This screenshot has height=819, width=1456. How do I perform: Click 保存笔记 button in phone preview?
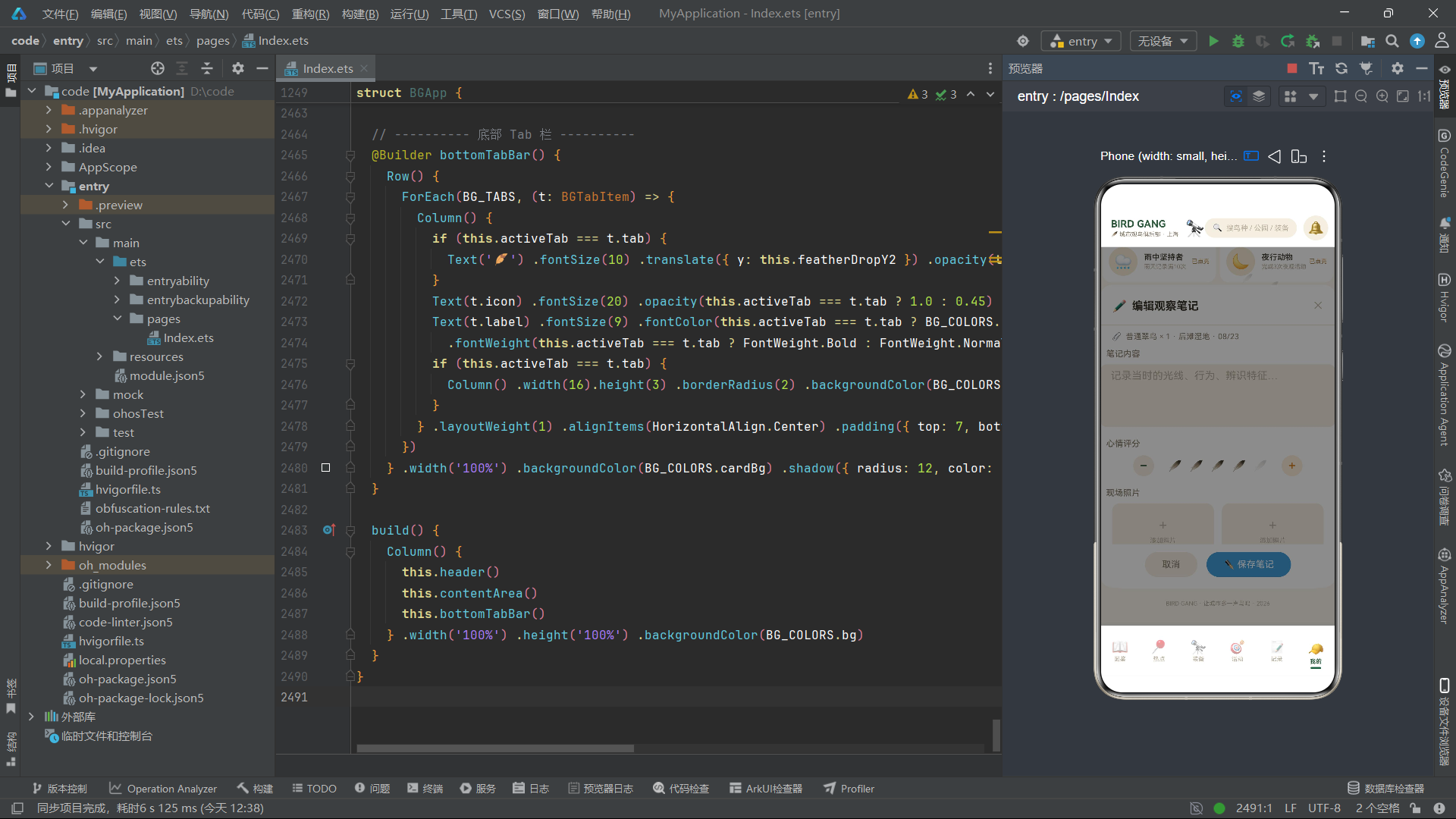pyautogui.click(x=1248, y=564)
